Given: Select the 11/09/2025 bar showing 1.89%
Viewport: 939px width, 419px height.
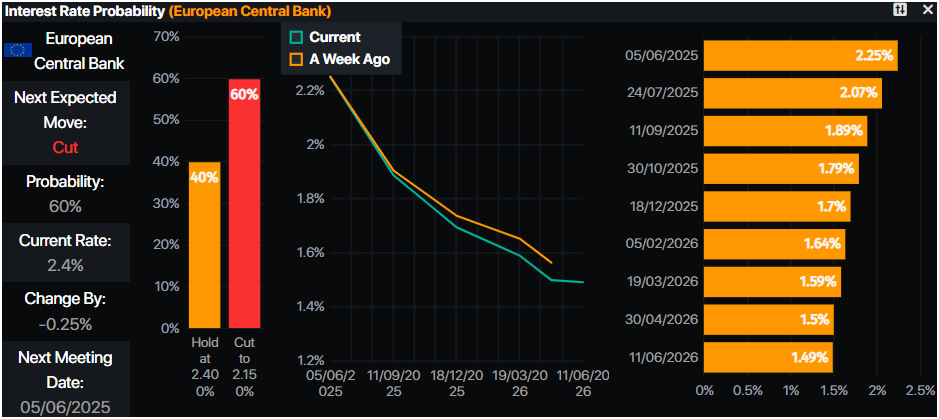Looking at the screenshot, I should 785,131.
